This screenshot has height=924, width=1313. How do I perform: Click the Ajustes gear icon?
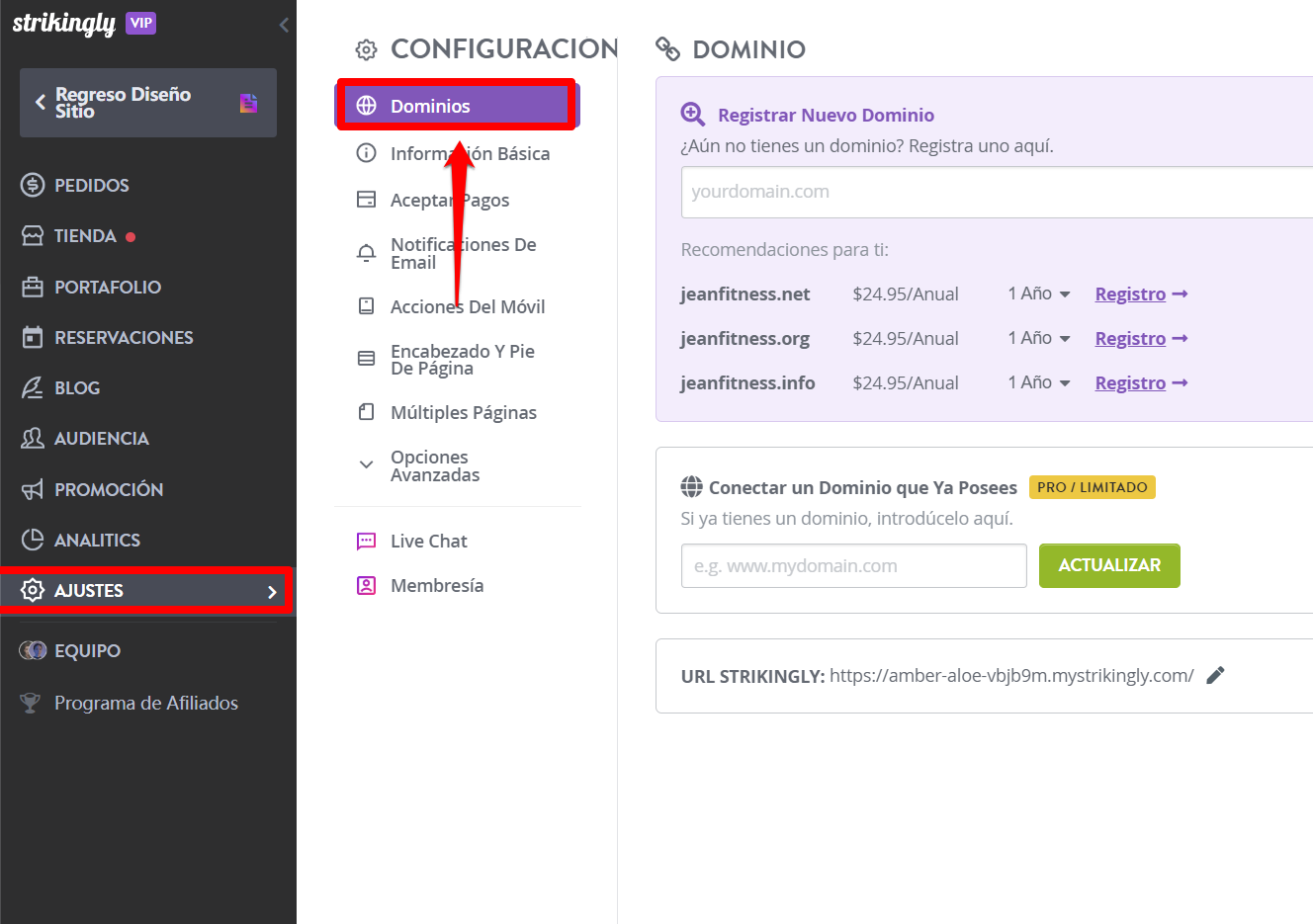coord(33,590)
